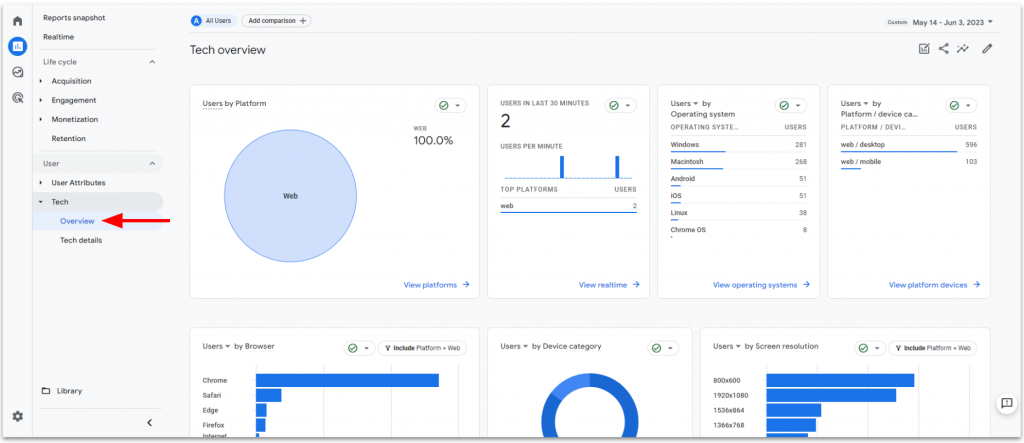Viewport: 1024px width, 443px height.
Task: Open the Advertising target icon
Action: tap(17, 97)
